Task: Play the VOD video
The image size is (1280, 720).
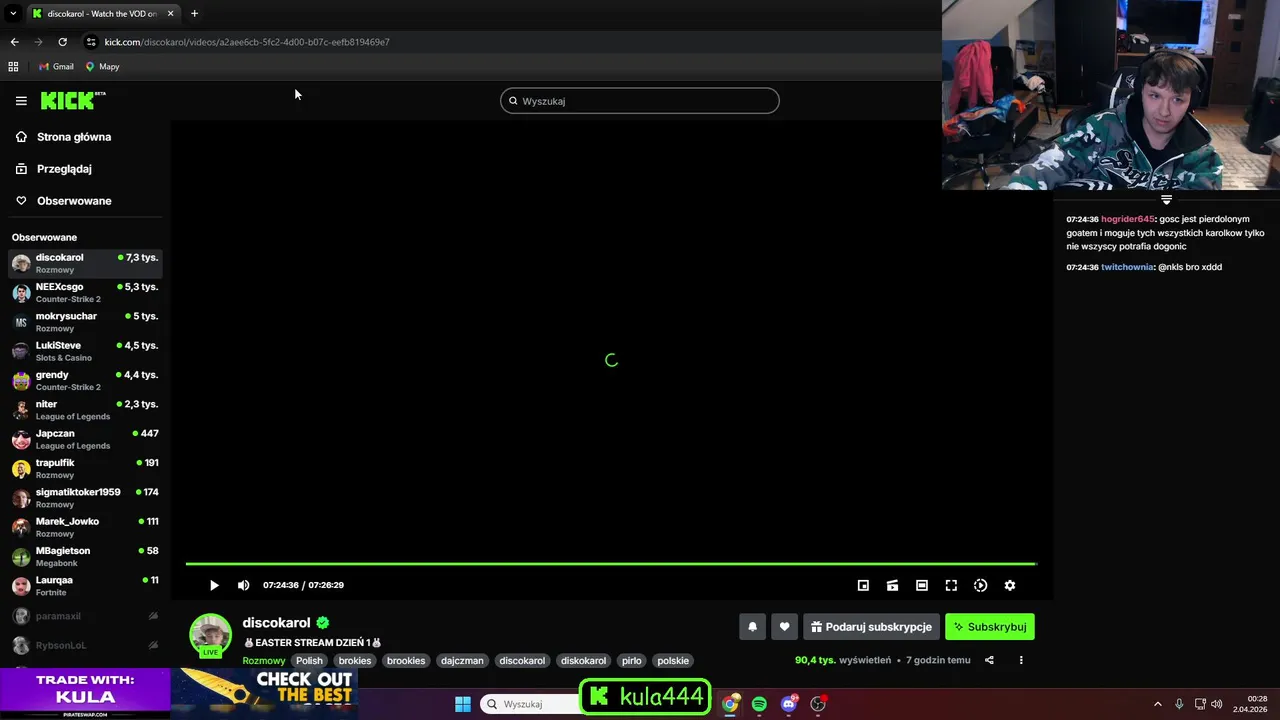Action: pos(214,585)
